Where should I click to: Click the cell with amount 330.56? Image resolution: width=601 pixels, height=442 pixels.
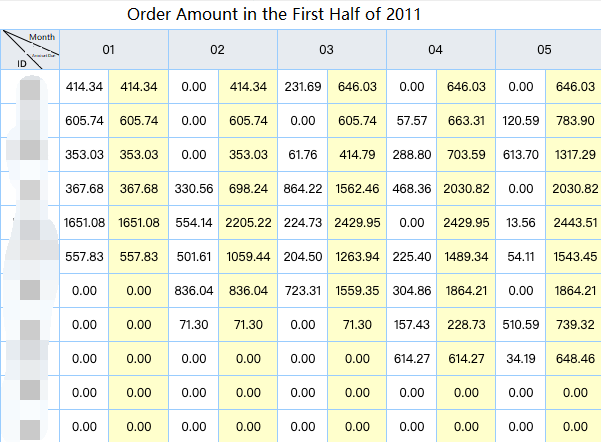click(194, 188)
